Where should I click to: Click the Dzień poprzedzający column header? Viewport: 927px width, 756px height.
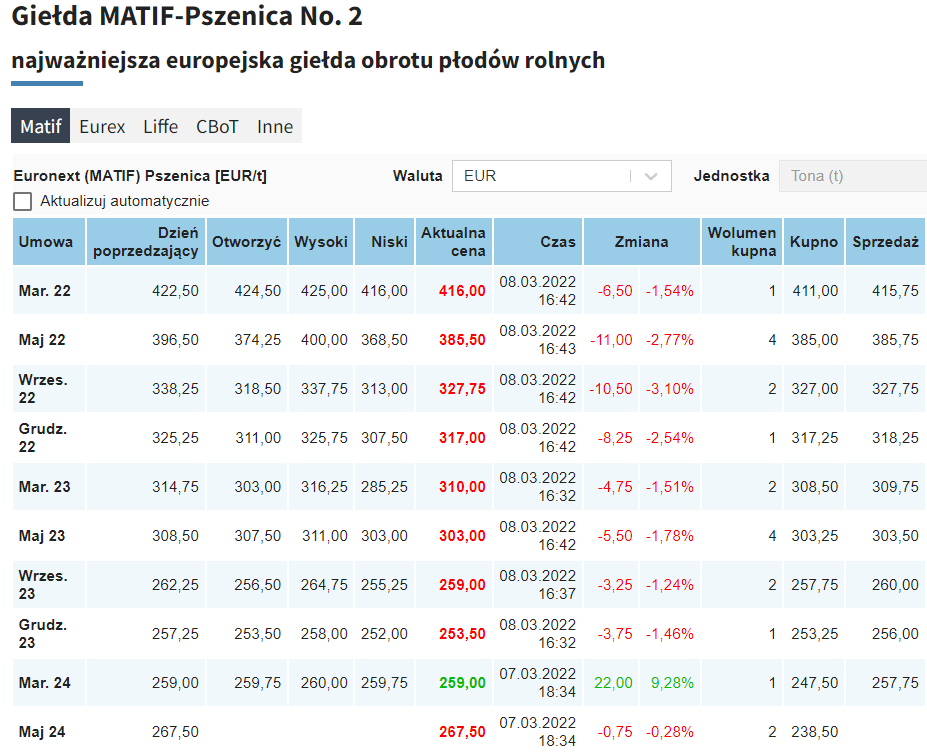[x=146, y=242]
